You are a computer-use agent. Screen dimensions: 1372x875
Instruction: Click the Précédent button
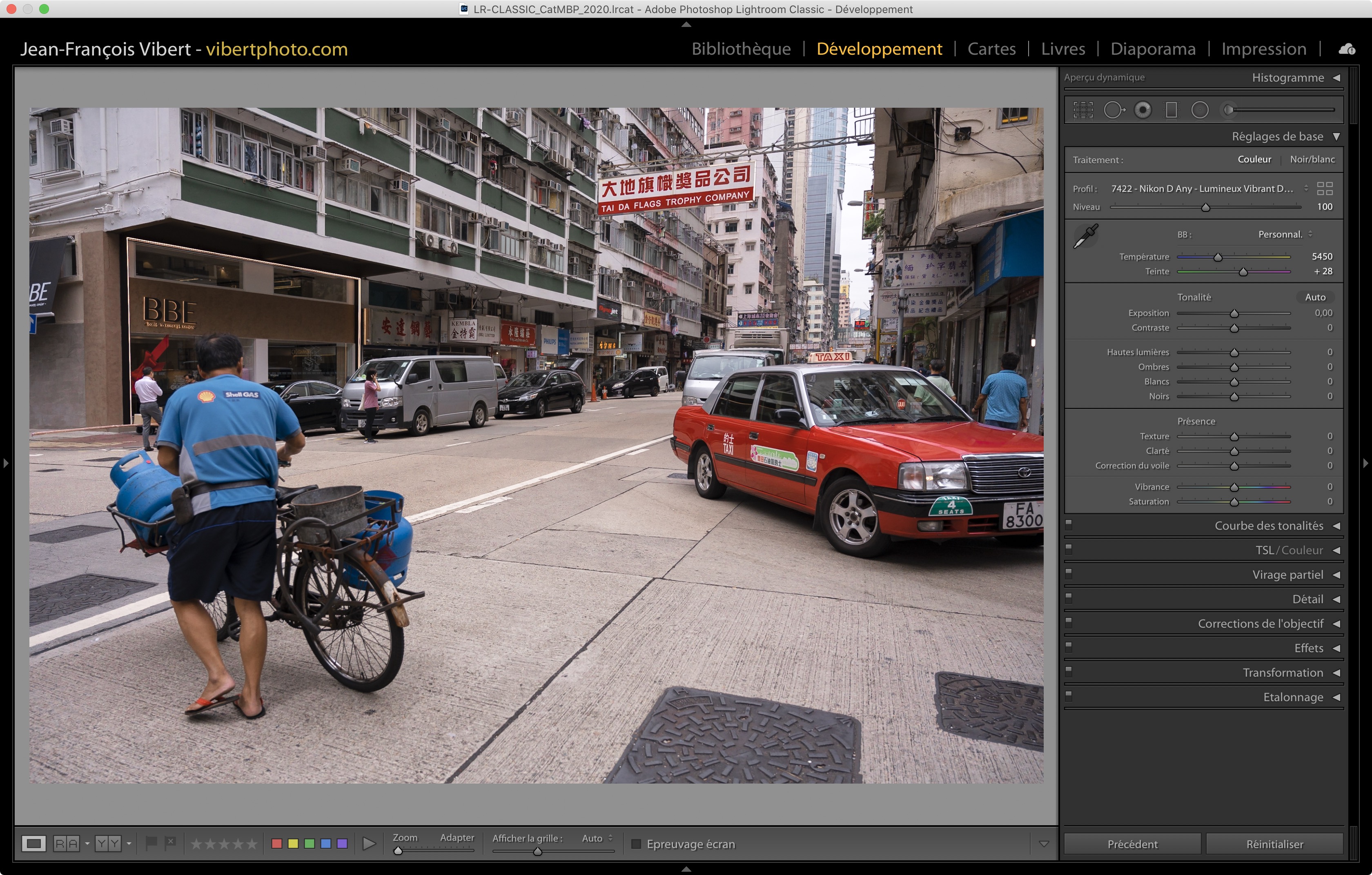(1132, 844)
